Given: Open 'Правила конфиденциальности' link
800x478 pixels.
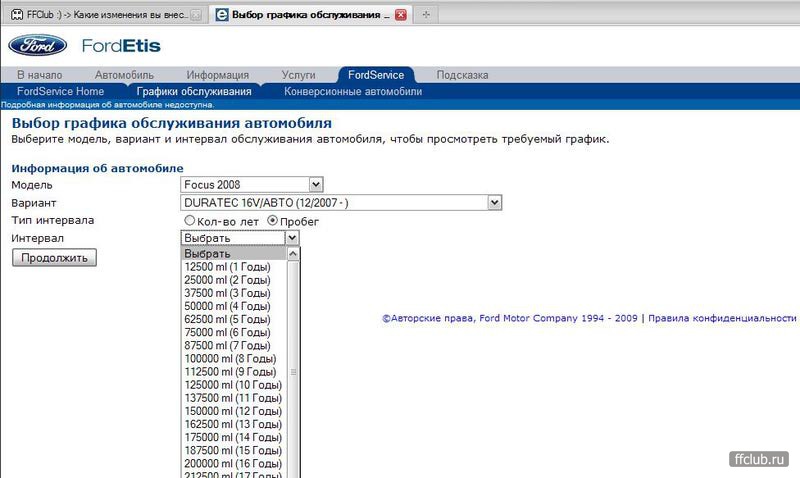Looking at the screenshot, I should (722, 318).
